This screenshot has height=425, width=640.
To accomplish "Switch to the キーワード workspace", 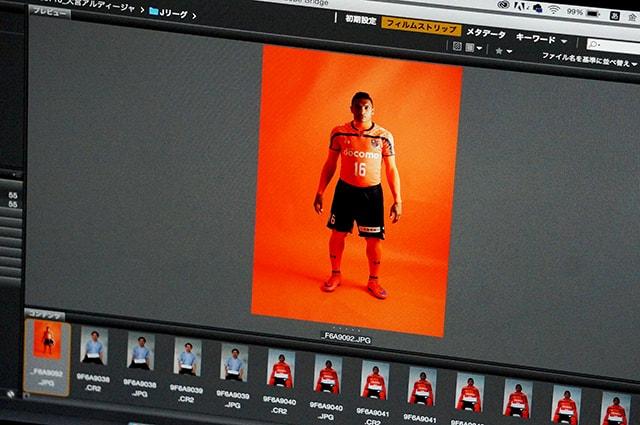I will point(536,38).
